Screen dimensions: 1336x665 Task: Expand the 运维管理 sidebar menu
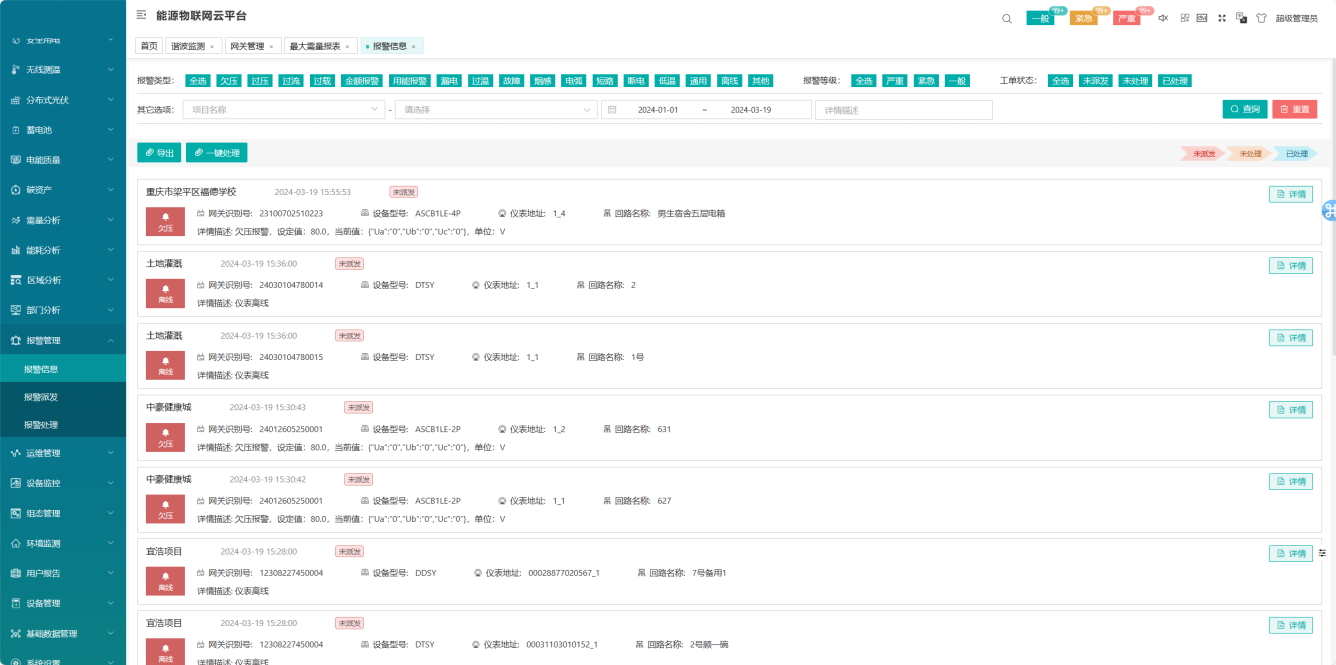[x=63, y=453]
